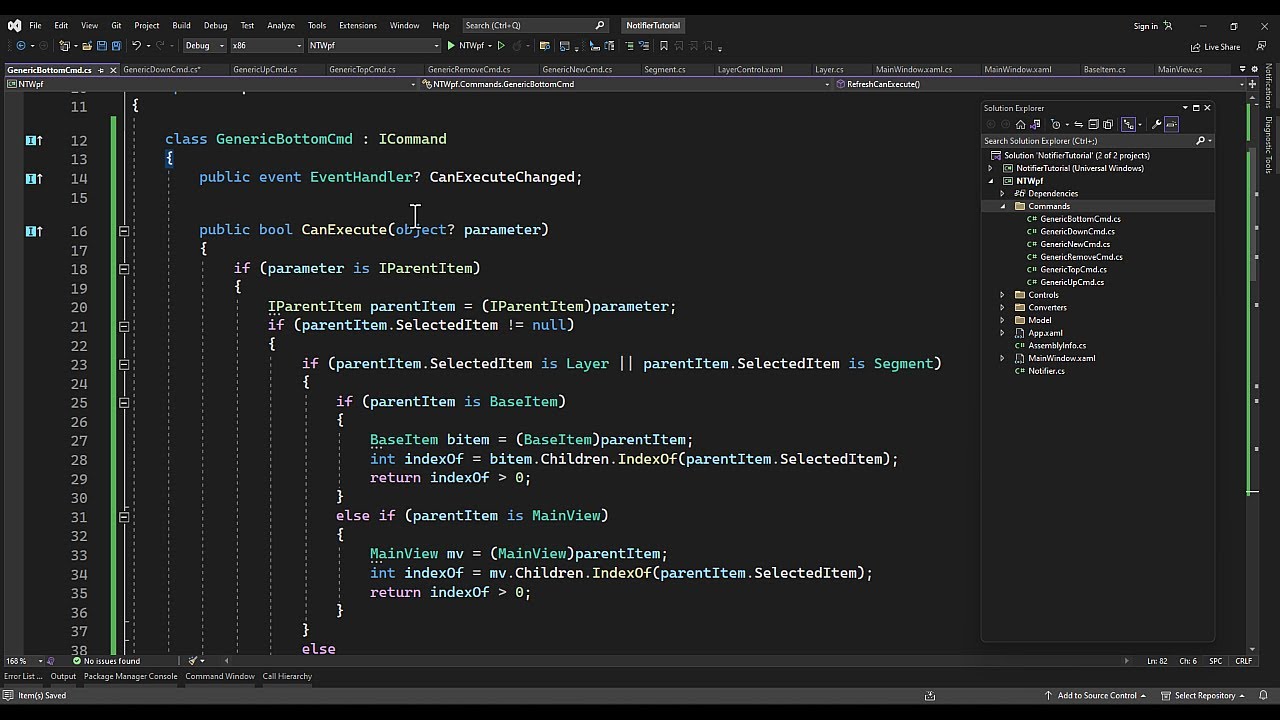Click the Search (Ctrl+Q) box
This screenshot has width=1280, height=720.
point(535,25)
